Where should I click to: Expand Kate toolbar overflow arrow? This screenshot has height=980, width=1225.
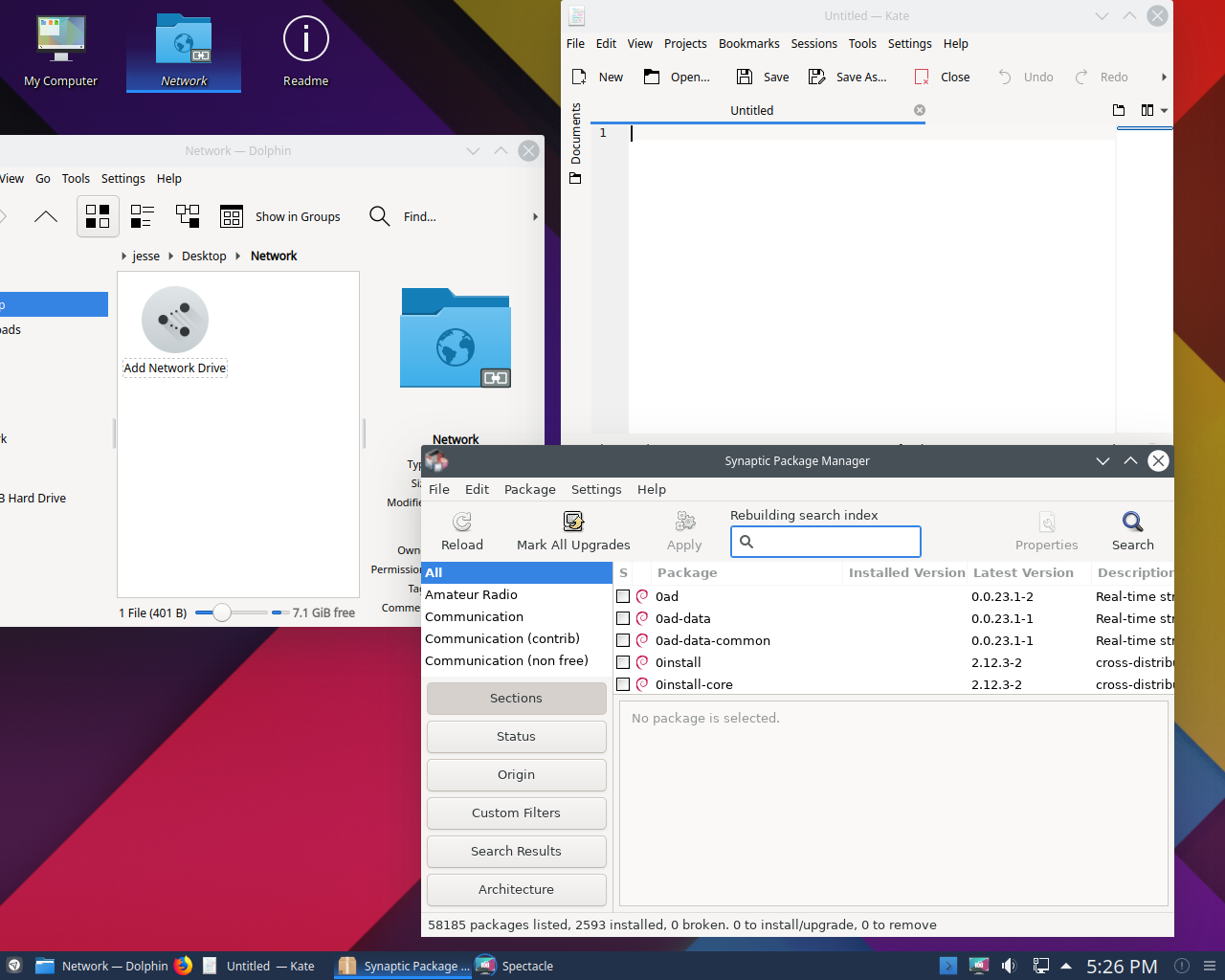pyautogui.click(x=1164, y=77)
